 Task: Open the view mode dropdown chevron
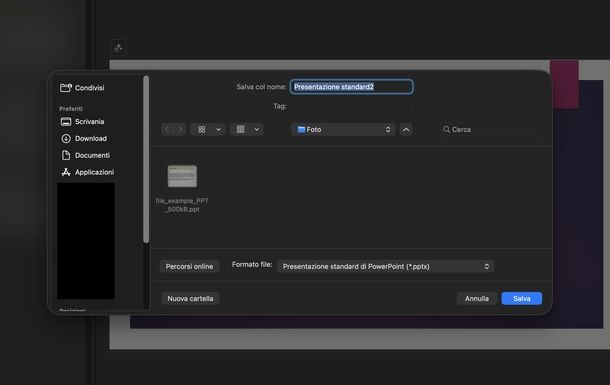pyautogui.click(x=218, y=130)
